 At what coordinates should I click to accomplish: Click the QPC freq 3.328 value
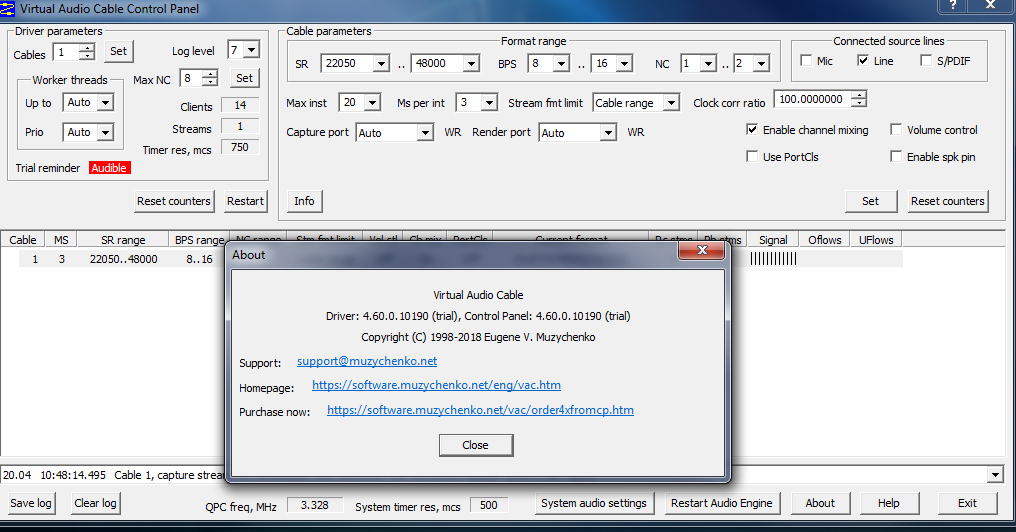tap(314, 505)
